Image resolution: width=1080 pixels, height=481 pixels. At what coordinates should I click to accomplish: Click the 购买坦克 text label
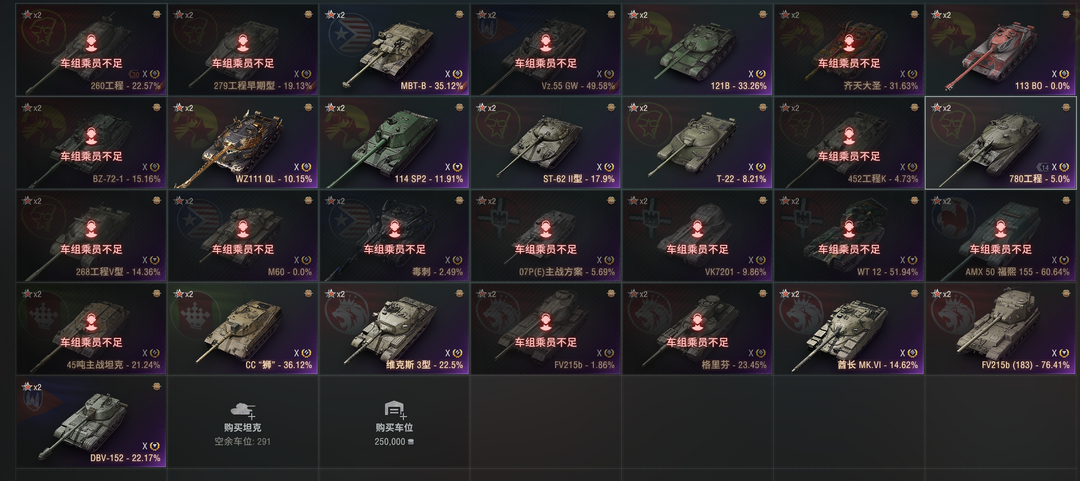[242, 427]
